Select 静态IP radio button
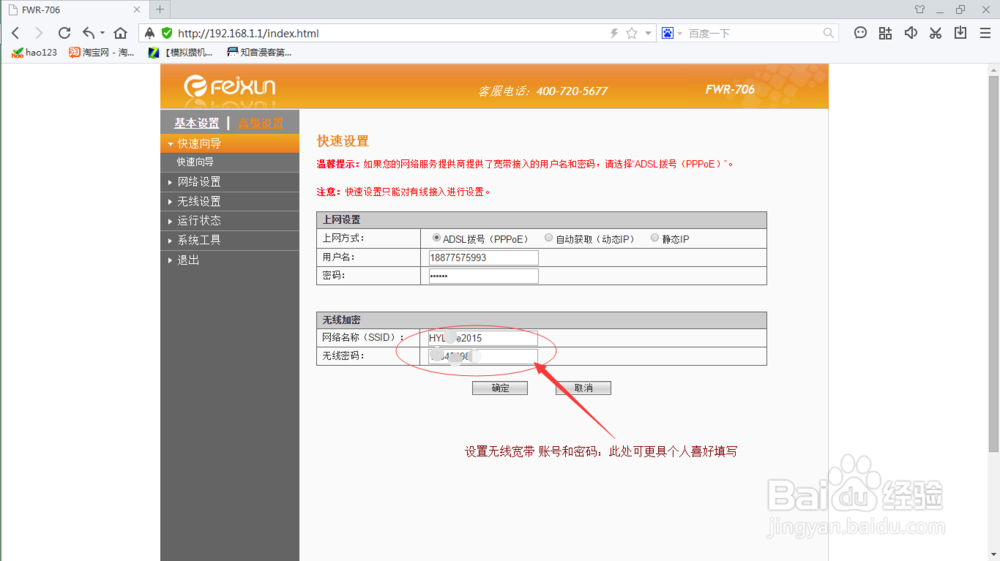This screenshot has height=561, width=1000. pyautogui.click(x=654, y=238)
